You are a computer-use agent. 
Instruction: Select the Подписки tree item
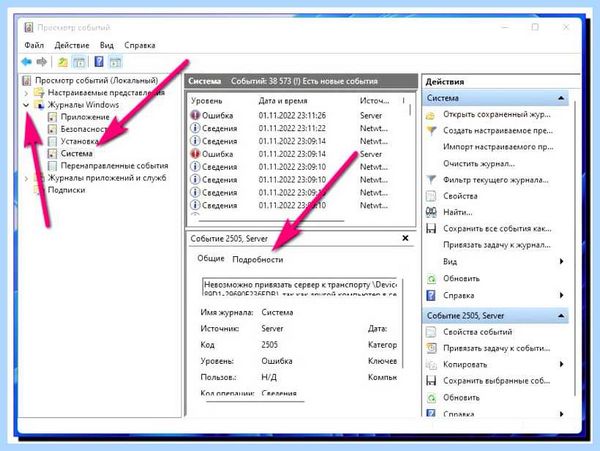tap(67, 190)
